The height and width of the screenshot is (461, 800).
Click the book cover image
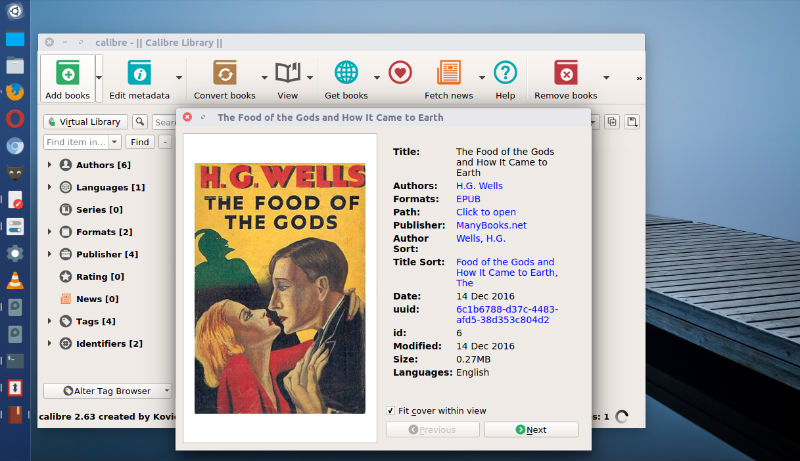280,288
